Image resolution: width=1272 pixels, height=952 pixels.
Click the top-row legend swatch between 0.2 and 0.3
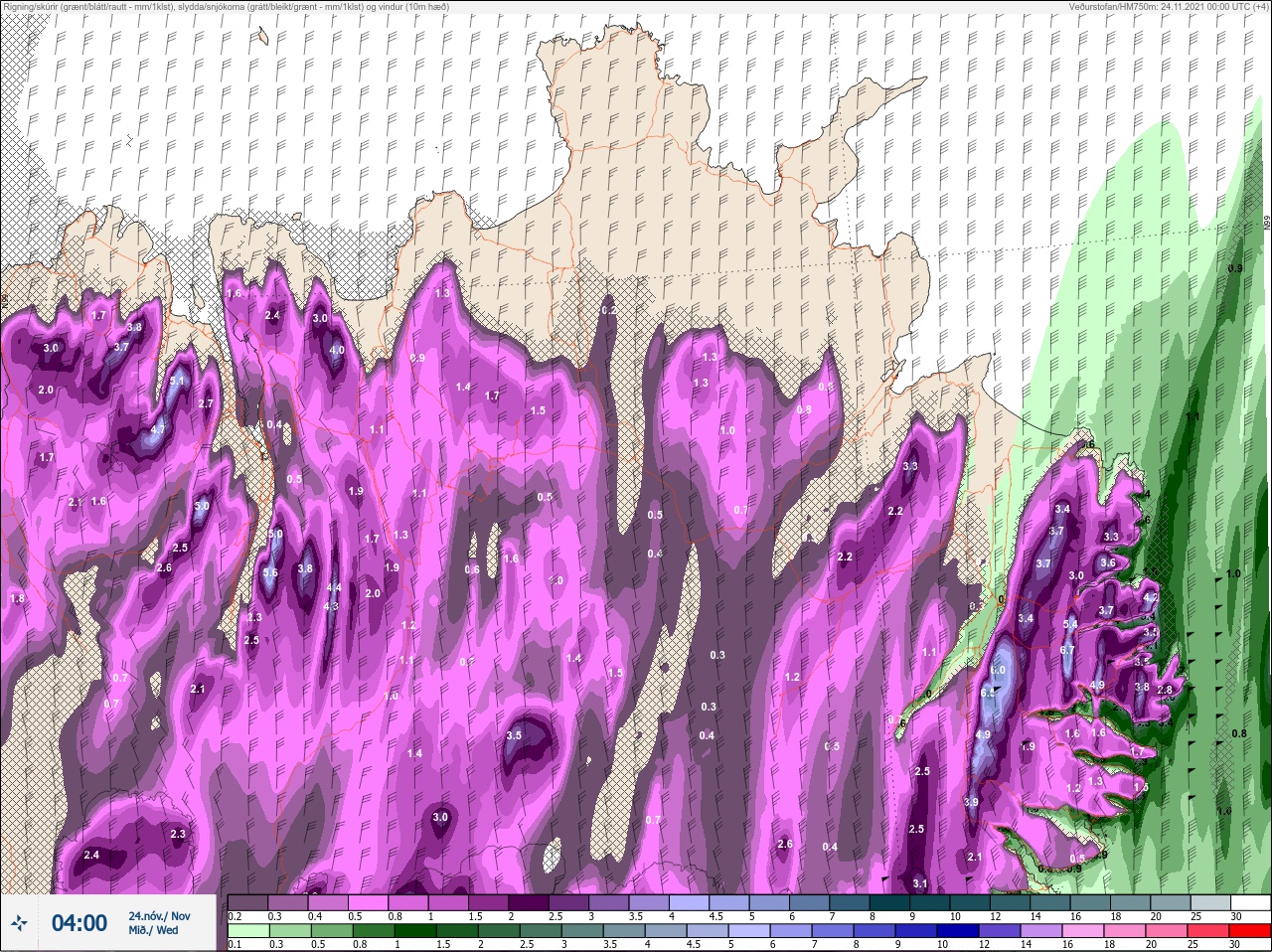248,903
